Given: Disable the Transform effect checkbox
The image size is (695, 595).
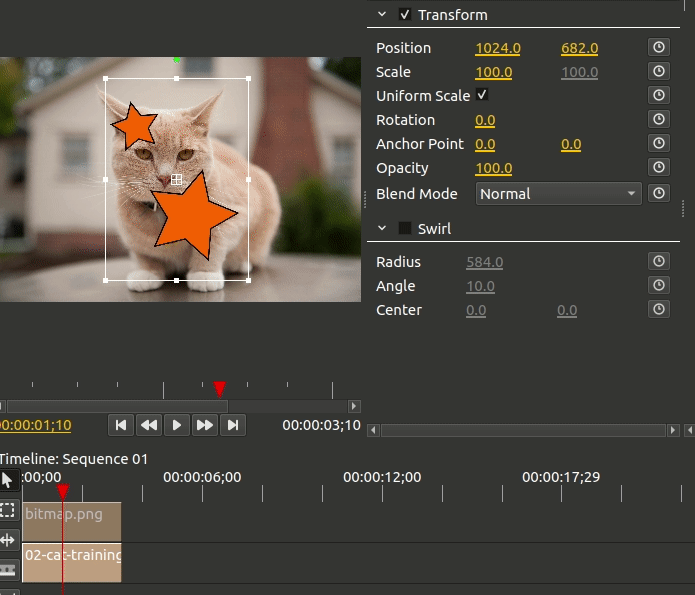Looking at the screenshot, I should tap(405, 15).
